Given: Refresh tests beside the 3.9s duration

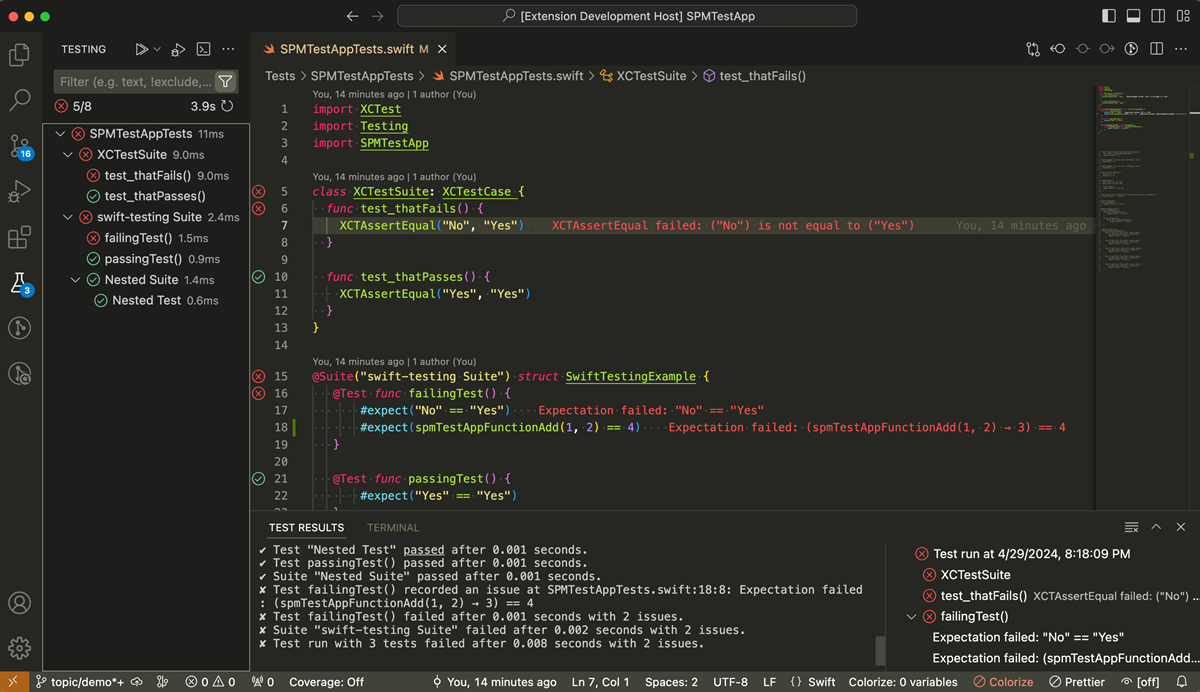Looking at the screenshot, I should (228, 106).
